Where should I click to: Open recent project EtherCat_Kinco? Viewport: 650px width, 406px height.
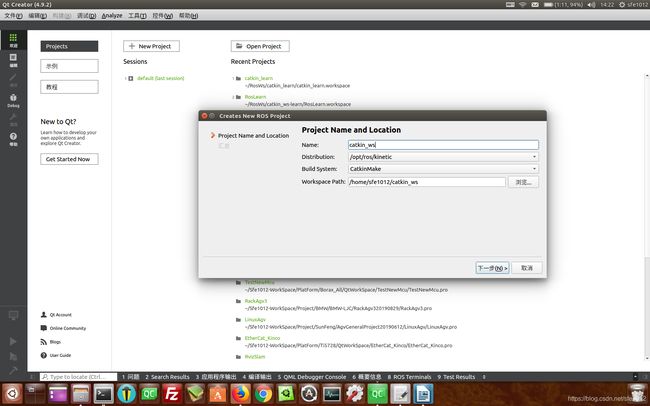click(262, 338)
